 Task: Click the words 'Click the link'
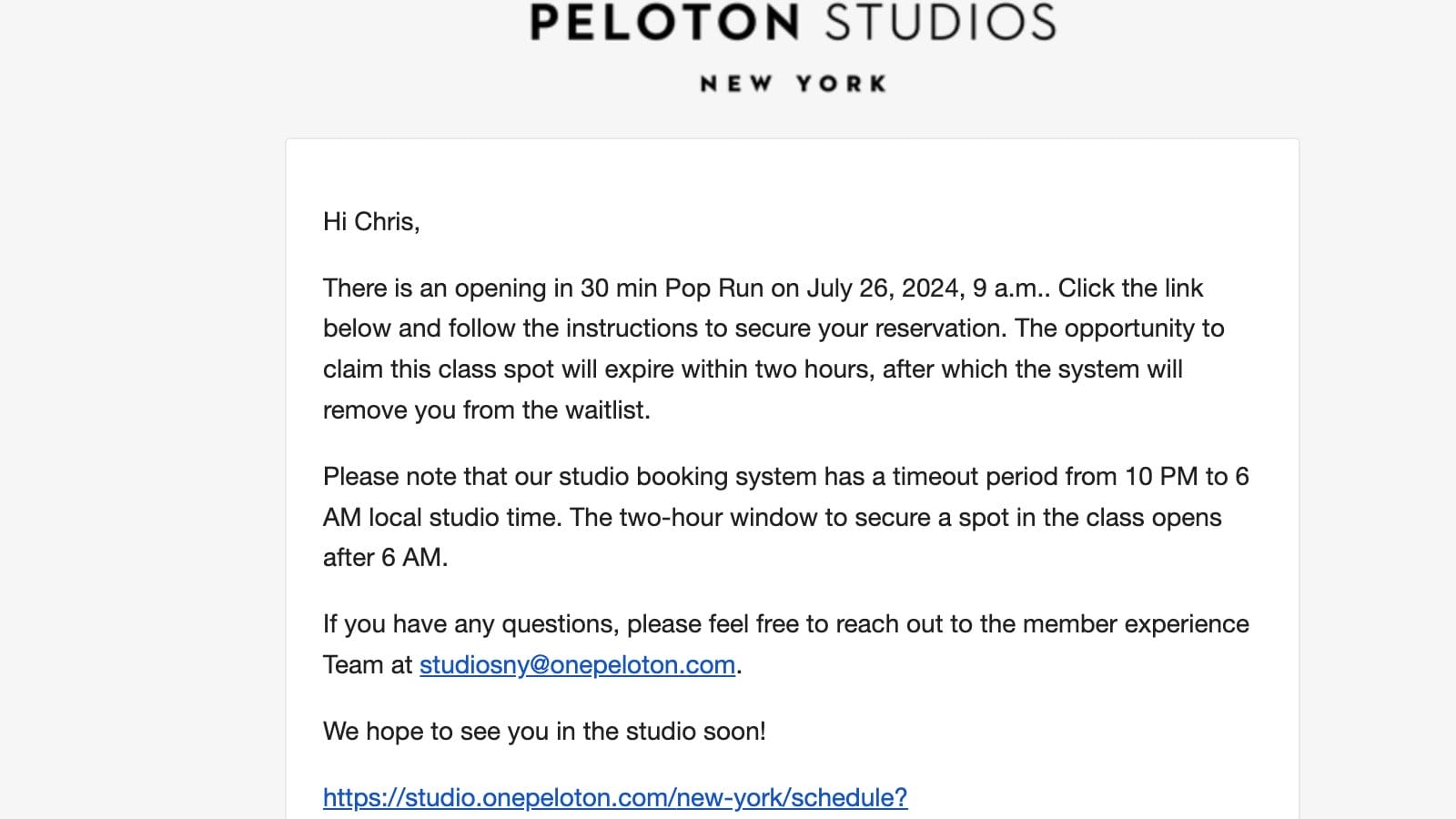click(x=1130, y=288)
